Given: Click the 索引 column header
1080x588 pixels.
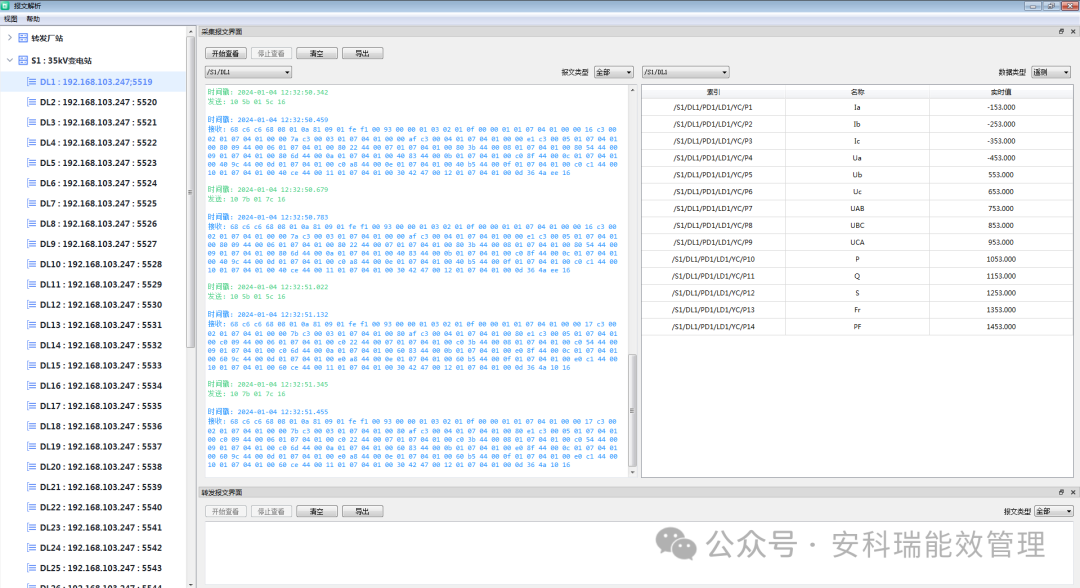Looking at the screenshot, I should tap(714, 92).
